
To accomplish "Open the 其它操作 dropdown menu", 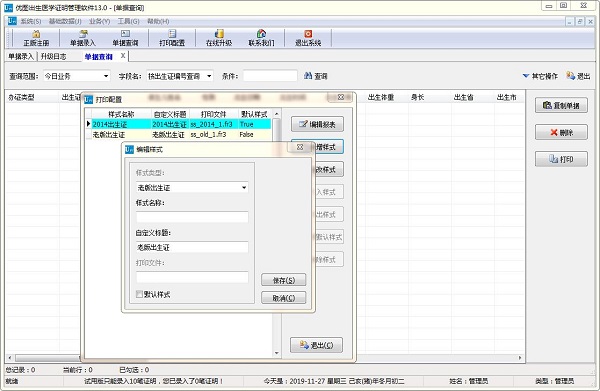I will click(x=540, y=76).
